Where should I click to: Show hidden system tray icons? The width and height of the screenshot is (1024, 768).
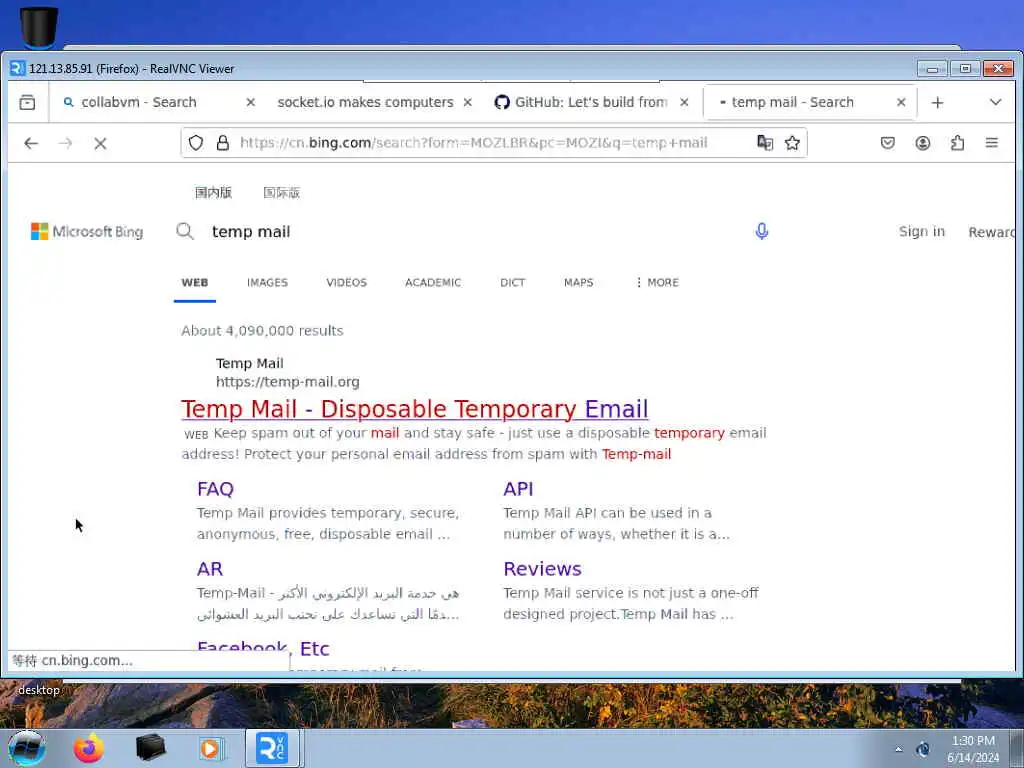click(x=899, y=750)
